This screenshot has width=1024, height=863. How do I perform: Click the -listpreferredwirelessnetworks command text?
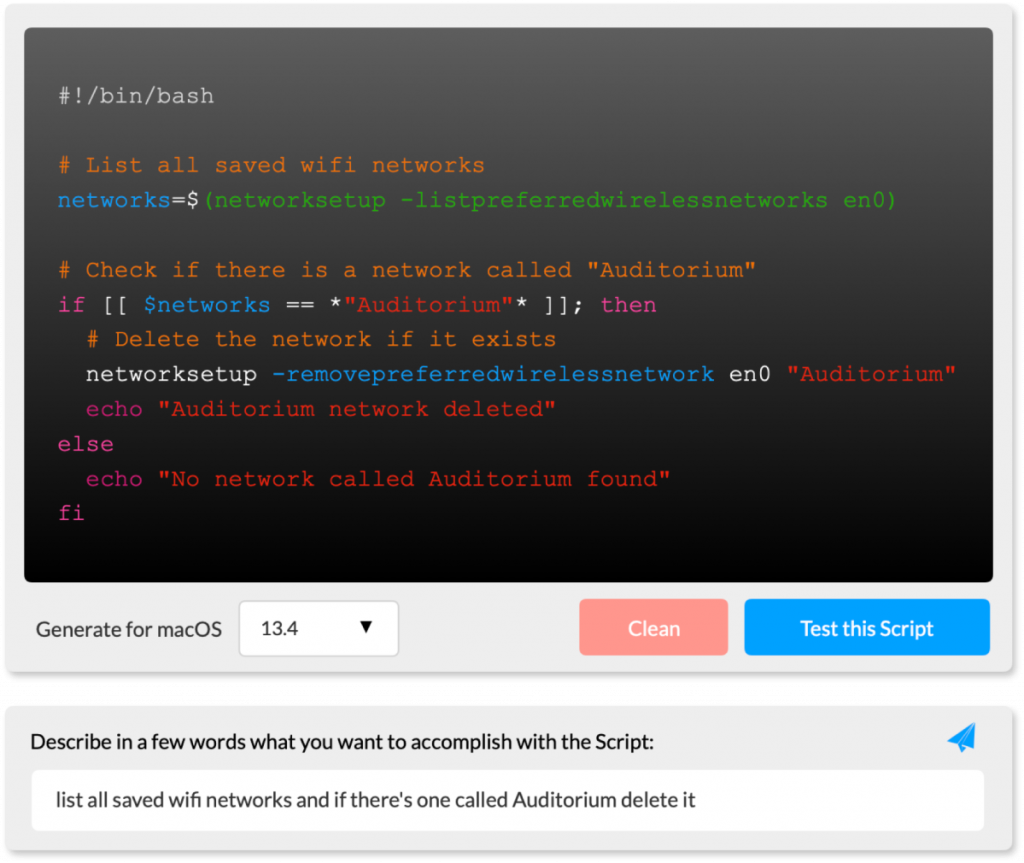613,200
